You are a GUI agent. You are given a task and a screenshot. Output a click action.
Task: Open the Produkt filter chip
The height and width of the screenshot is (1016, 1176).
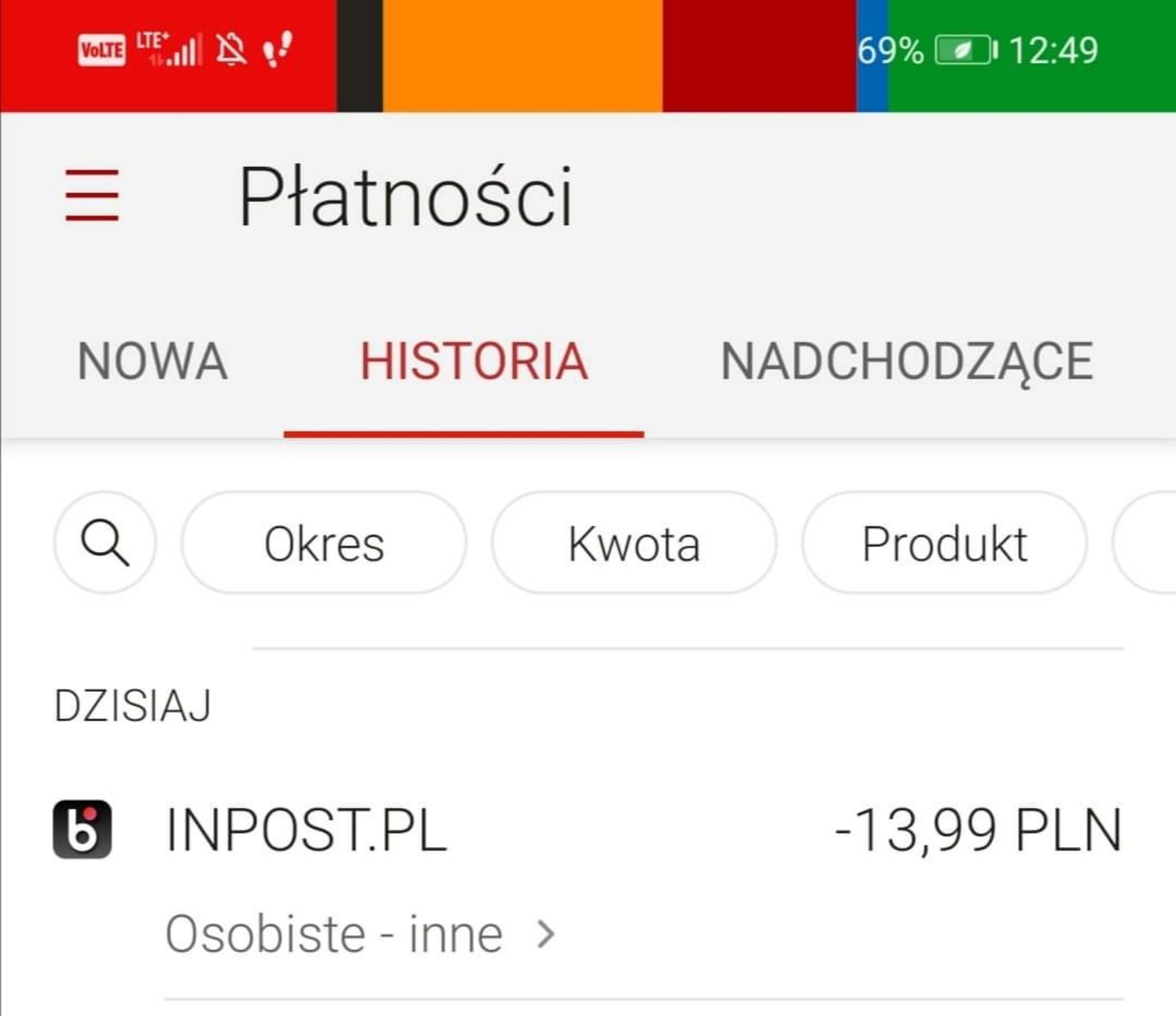click(944, 543)
